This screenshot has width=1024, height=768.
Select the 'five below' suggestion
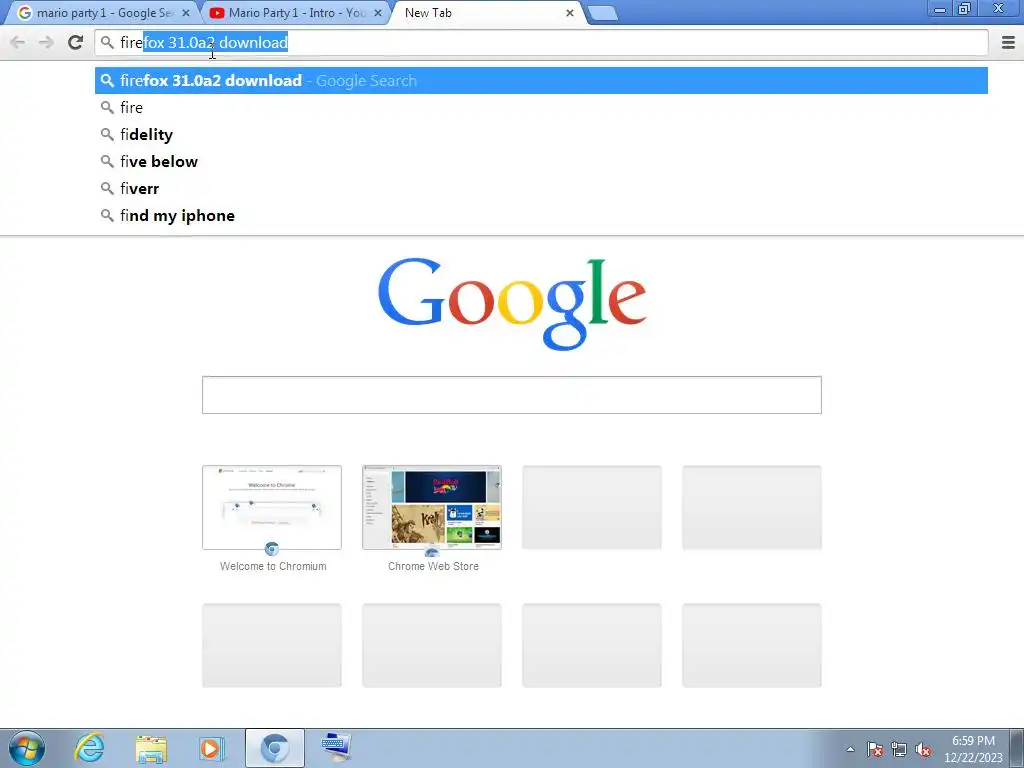(541, 161)
